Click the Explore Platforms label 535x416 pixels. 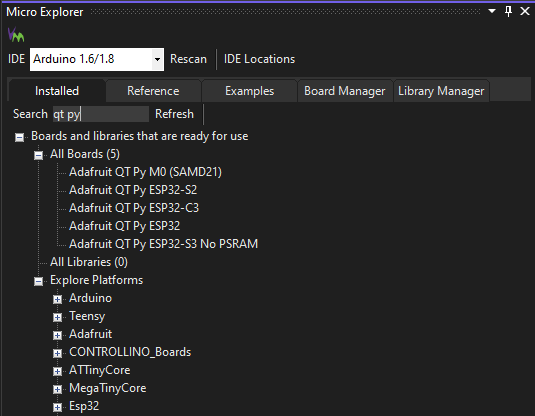pos(97,280)
